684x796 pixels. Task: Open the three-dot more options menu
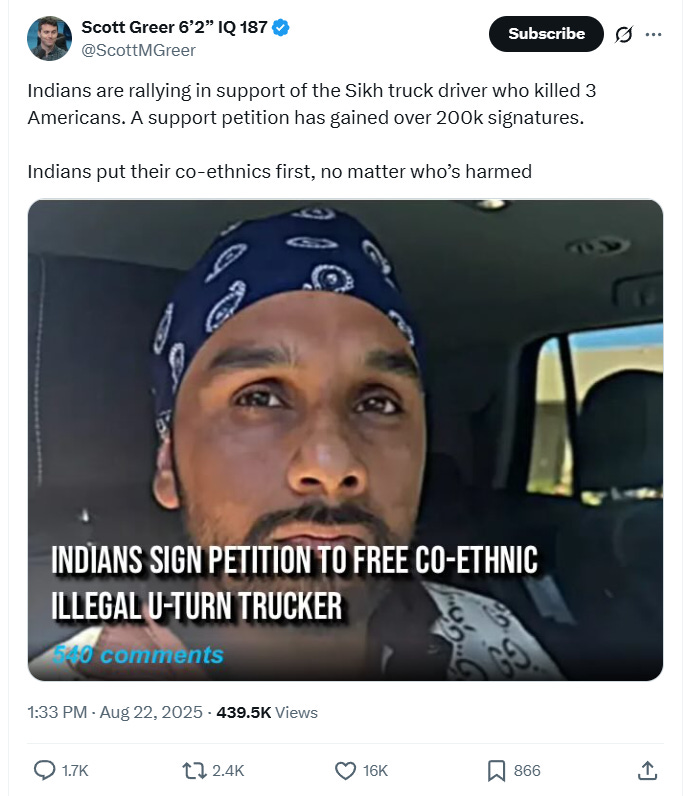click(653, 35)
